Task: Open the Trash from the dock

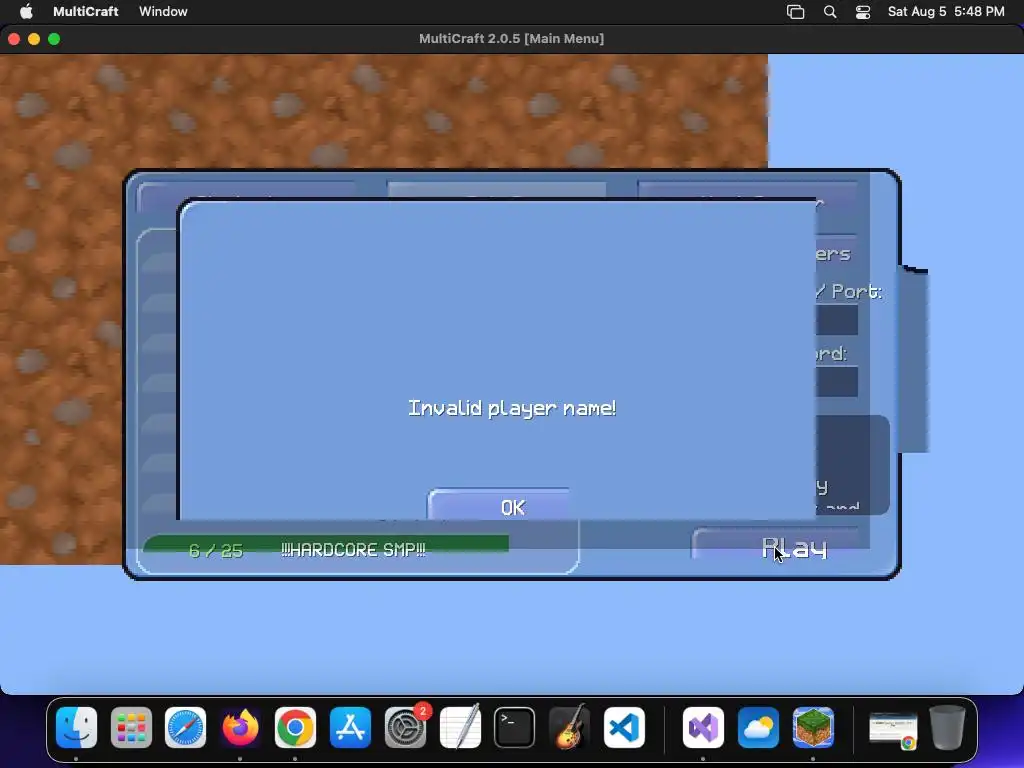Action: 948,727
